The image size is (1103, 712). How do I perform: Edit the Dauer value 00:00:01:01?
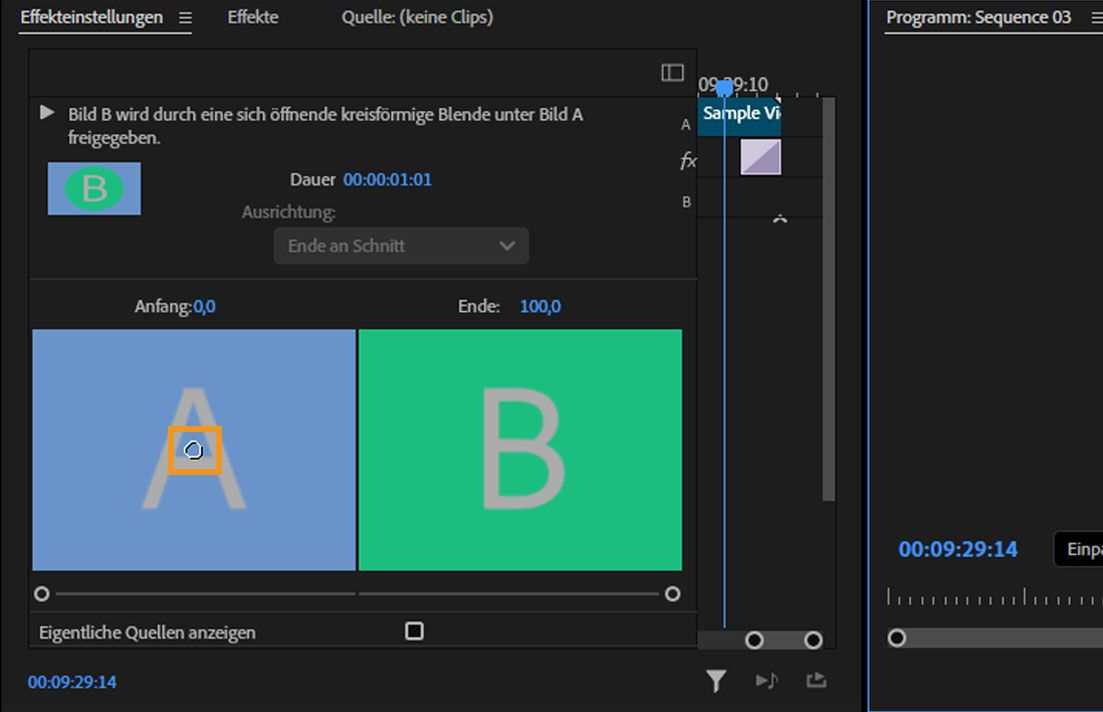coord(388,179)
